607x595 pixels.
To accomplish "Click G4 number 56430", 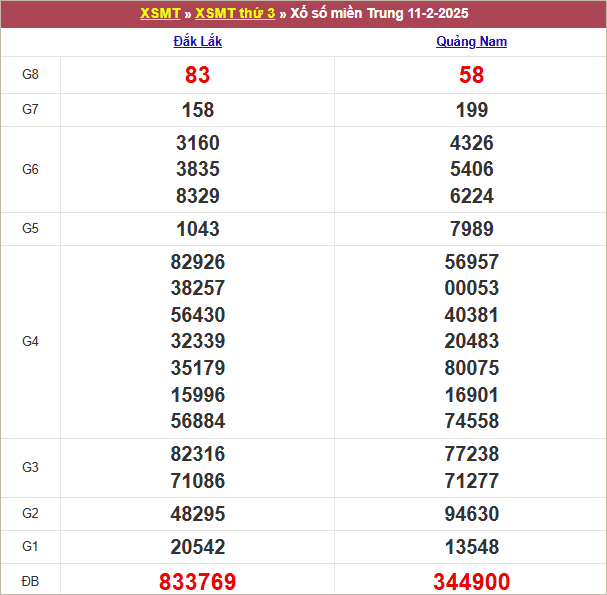I will pos(198,315).
